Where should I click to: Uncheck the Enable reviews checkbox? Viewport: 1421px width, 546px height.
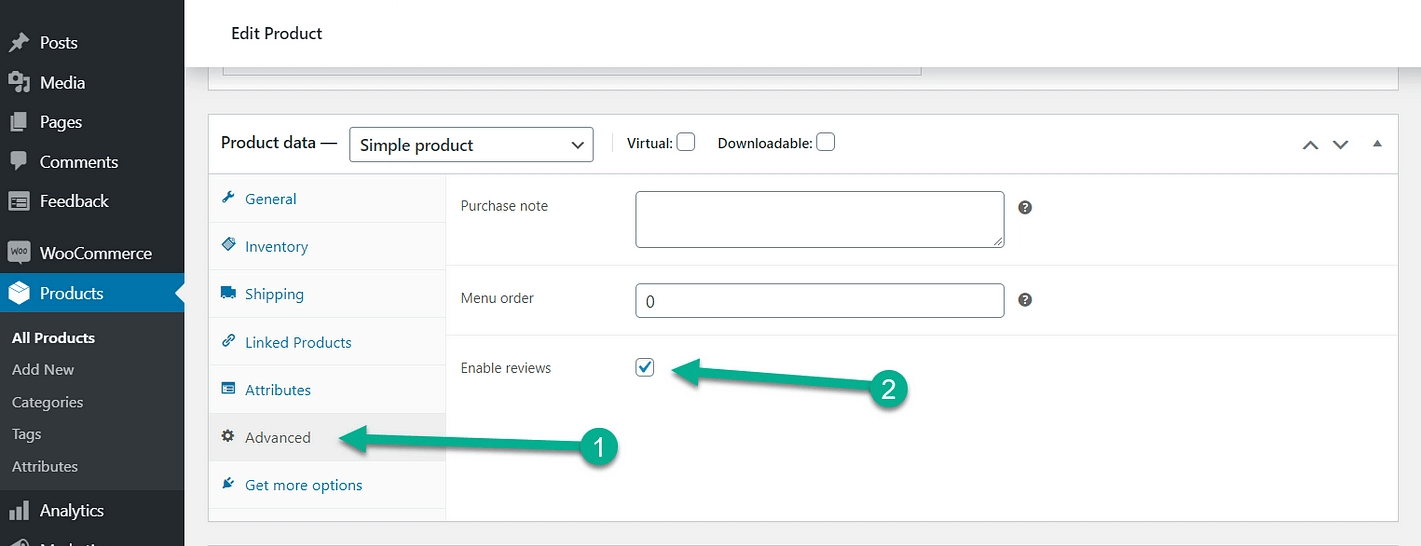pyautogui.click(x=645, y=367)
